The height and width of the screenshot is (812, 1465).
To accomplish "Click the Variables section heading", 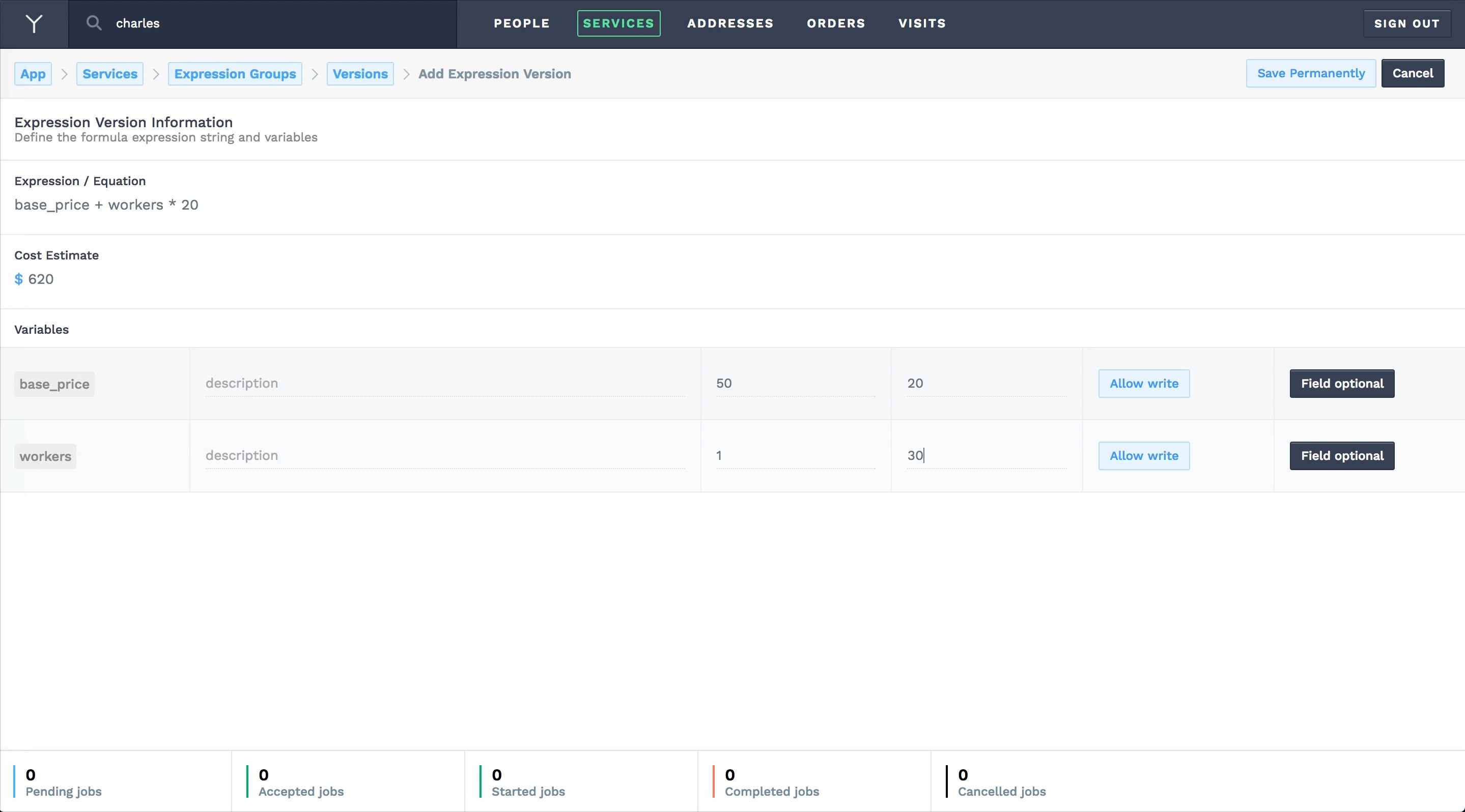I will point(42,330).
